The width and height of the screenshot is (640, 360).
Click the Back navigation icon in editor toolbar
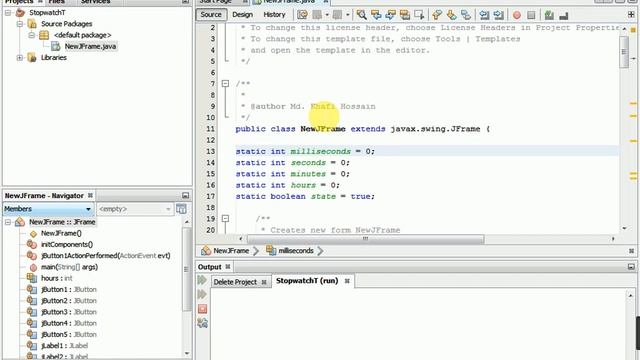[x=317, y=15]
